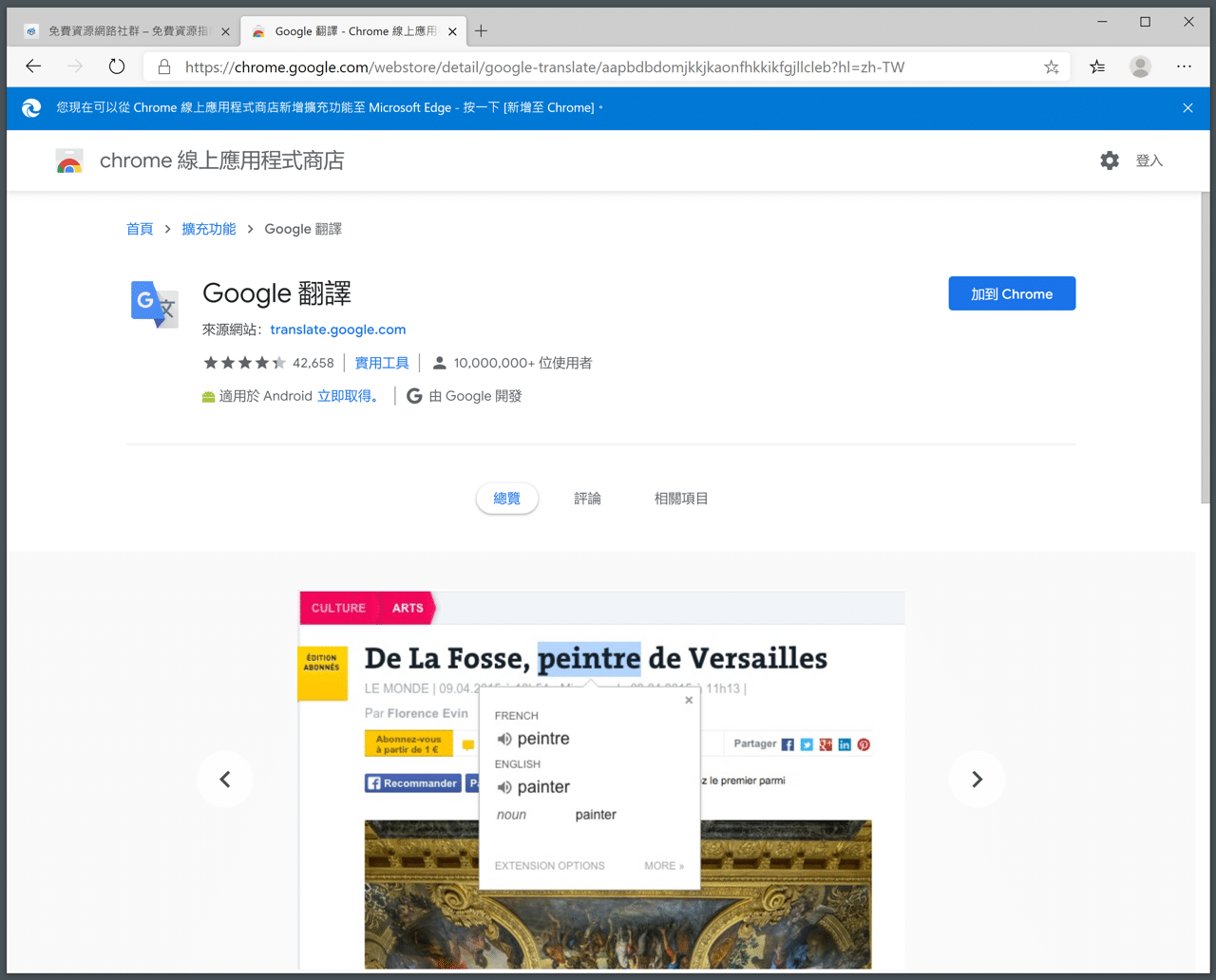Click 立即取得 Android link
1216x980 pixels.
348,396
